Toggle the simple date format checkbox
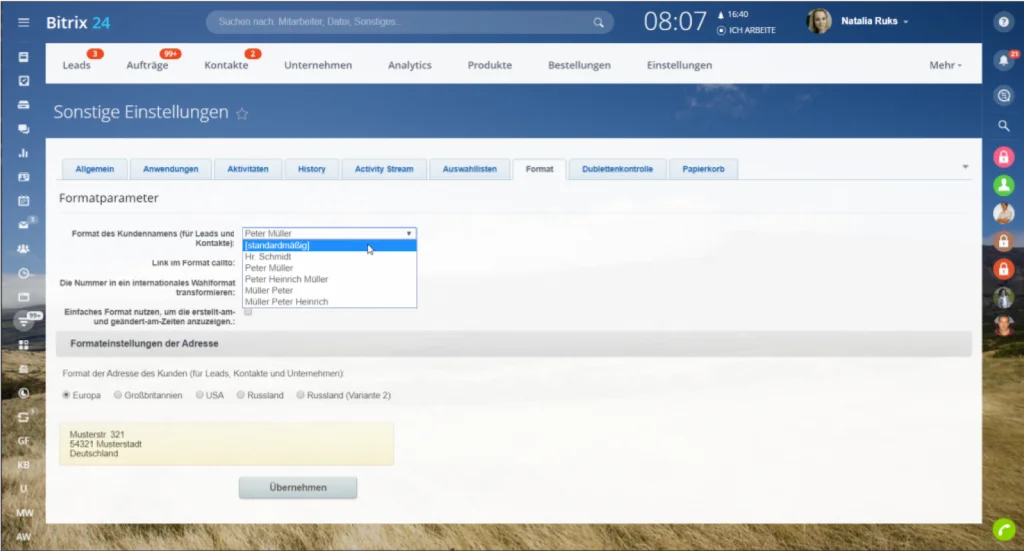 pyautogui.click(x=248, y=311)
